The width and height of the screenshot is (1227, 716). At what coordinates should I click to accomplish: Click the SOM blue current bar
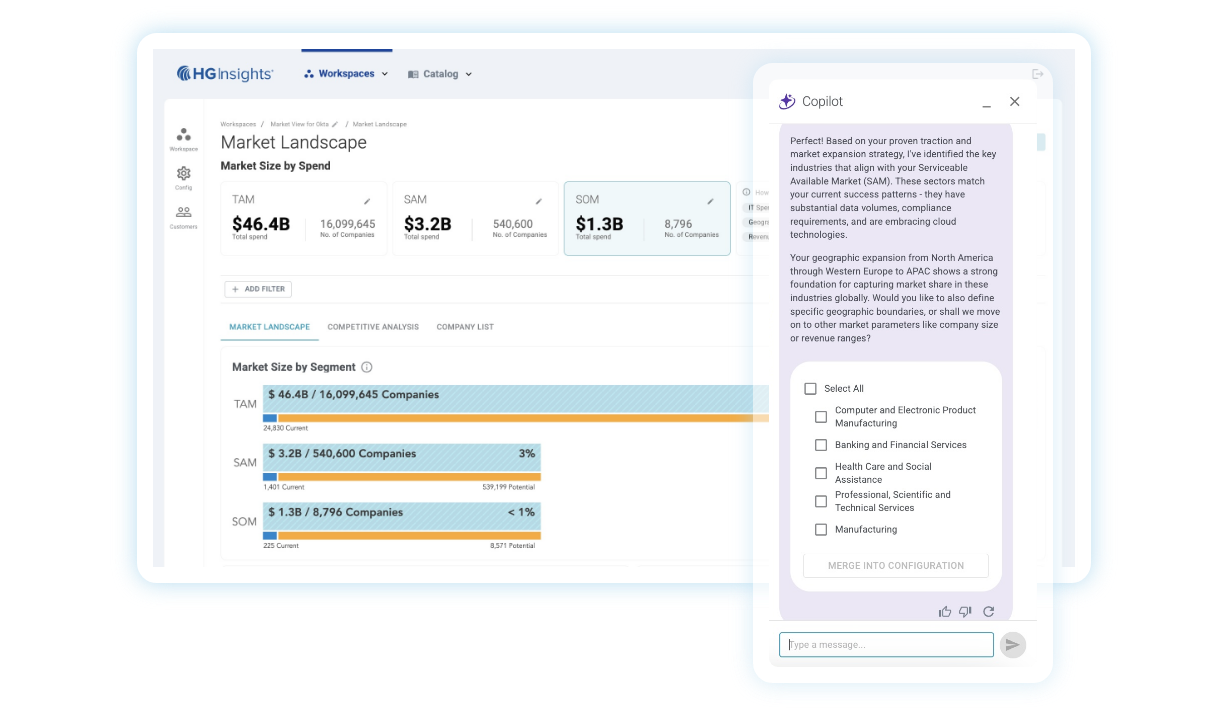(x=270, y=536)
